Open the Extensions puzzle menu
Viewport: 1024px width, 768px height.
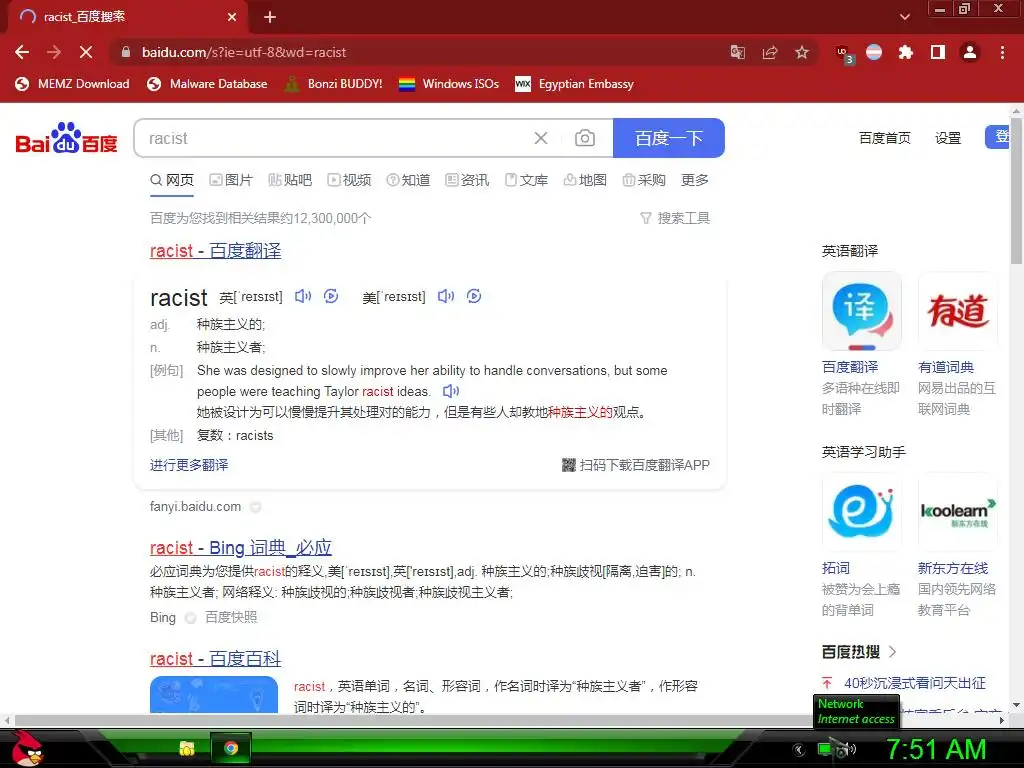coord(905,52)
